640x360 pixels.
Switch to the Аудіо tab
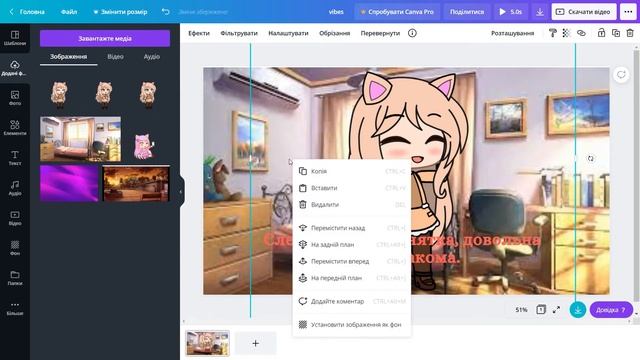tap(151, 57)
